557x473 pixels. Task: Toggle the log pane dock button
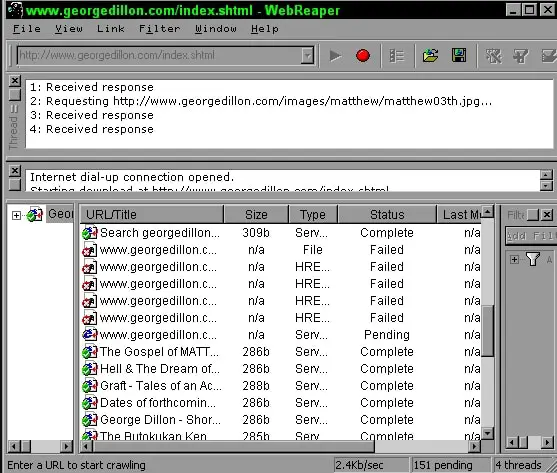coord(15,184)
